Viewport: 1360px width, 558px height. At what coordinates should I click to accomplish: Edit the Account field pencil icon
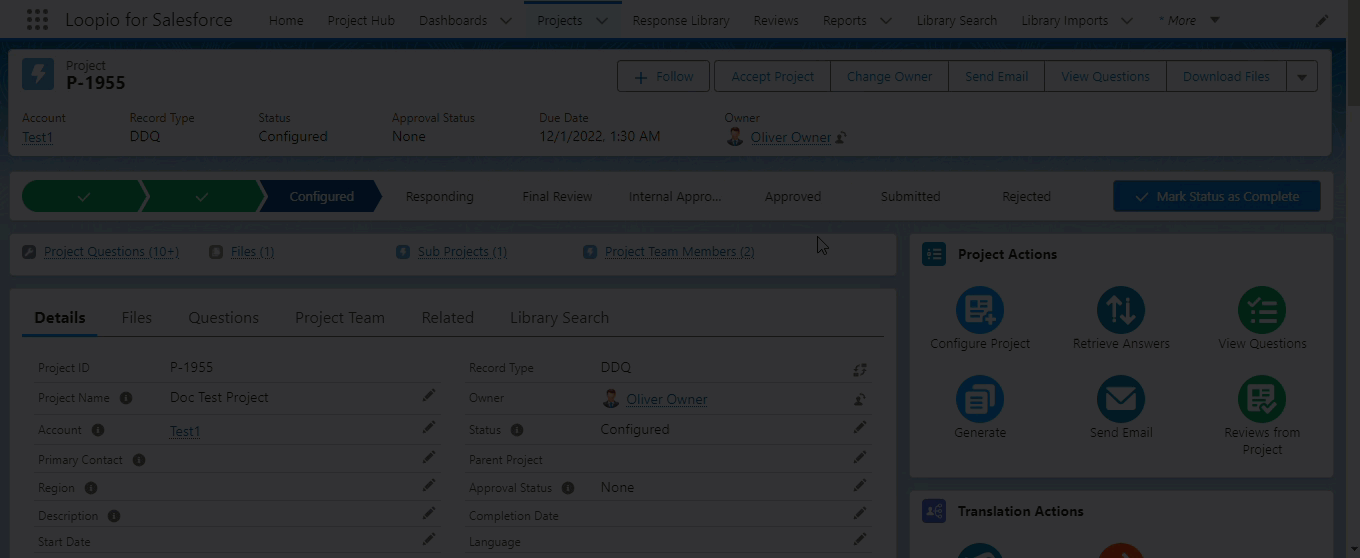[x=429, y=428]
